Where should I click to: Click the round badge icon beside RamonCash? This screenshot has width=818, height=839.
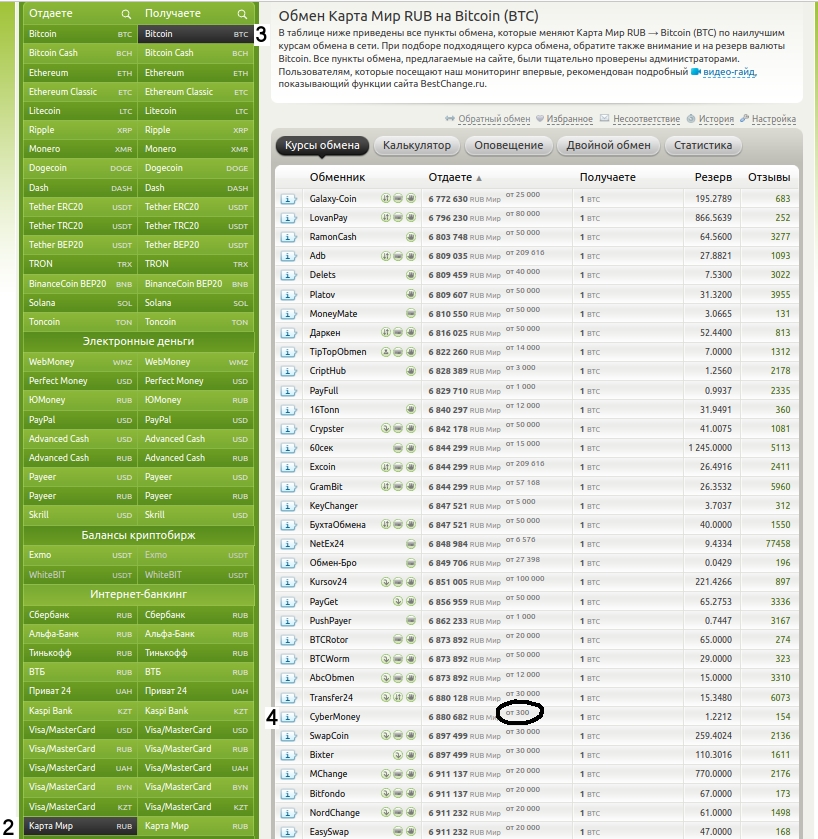[411, 237]
